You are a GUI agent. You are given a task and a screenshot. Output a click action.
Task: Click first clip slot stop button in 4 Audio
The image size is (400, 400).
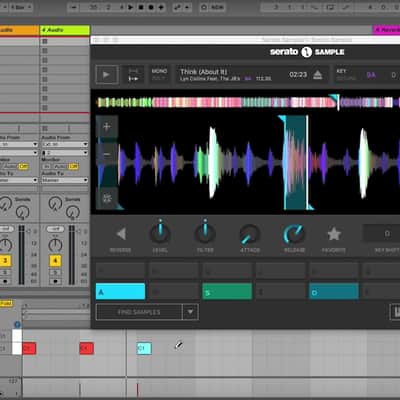point(45,41)
